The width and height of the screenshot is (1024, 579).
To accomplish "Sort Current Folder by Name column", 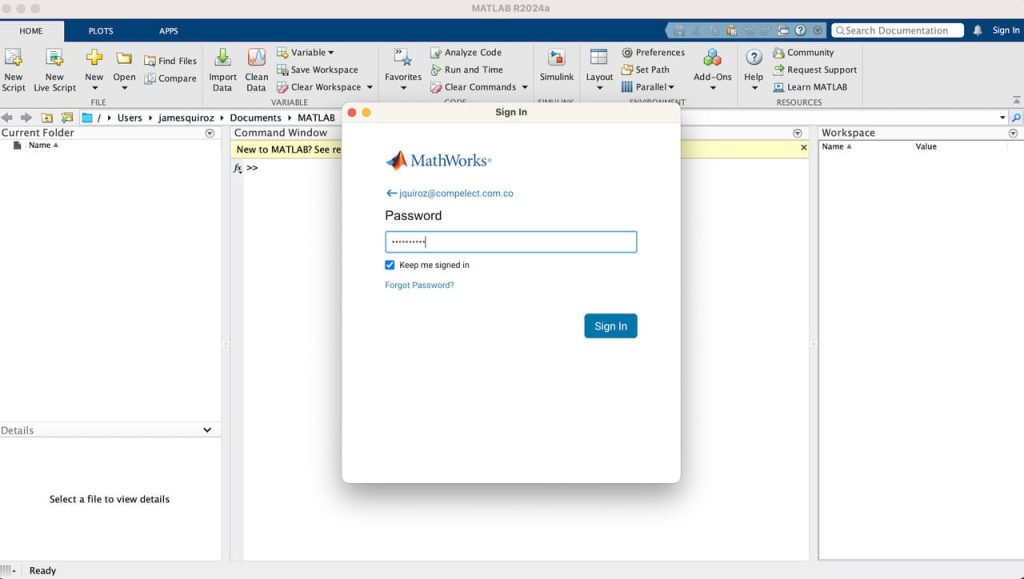I will click(x=43, y=146).
